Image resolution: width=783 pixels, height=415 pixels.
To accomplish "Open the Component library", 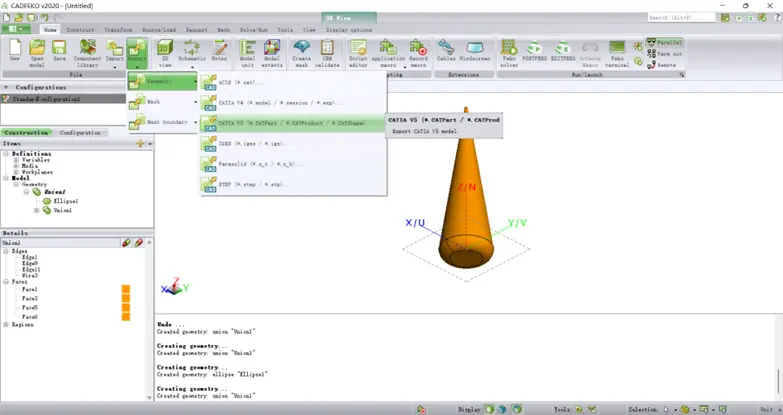I will pos(87,52).
